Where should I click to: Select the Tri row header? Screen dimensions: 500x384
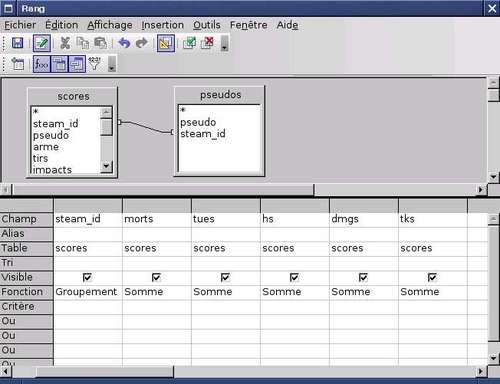(x=26, y=263)
